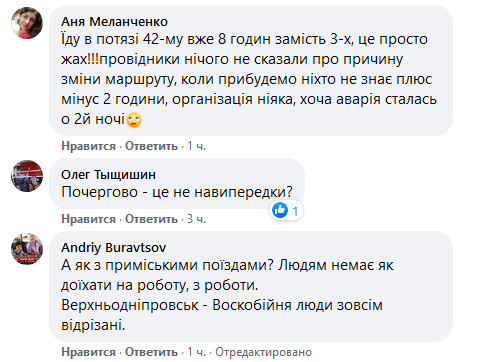The image size is (492, 362).
Task: Click the comment text 'Почергово - це не навипередки?'
Action: (x=177, y=192)
